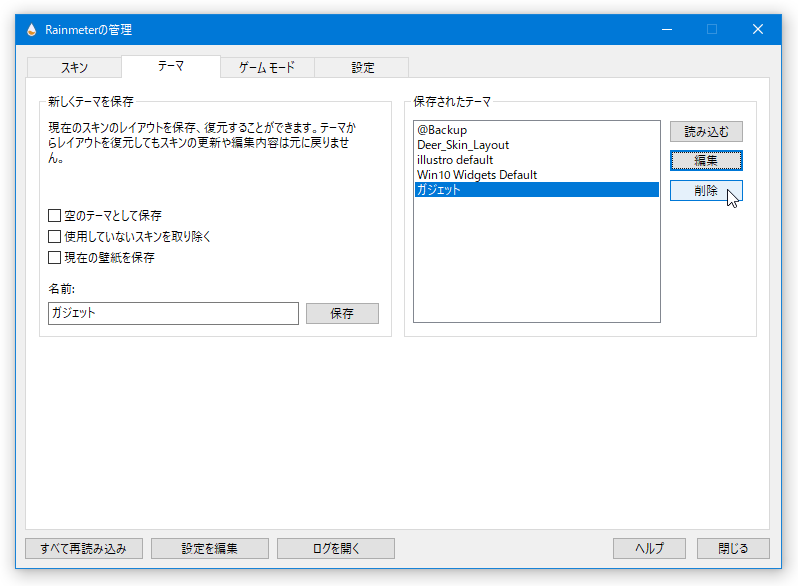Select Win10 Widgets Default theme

[536, 175]
